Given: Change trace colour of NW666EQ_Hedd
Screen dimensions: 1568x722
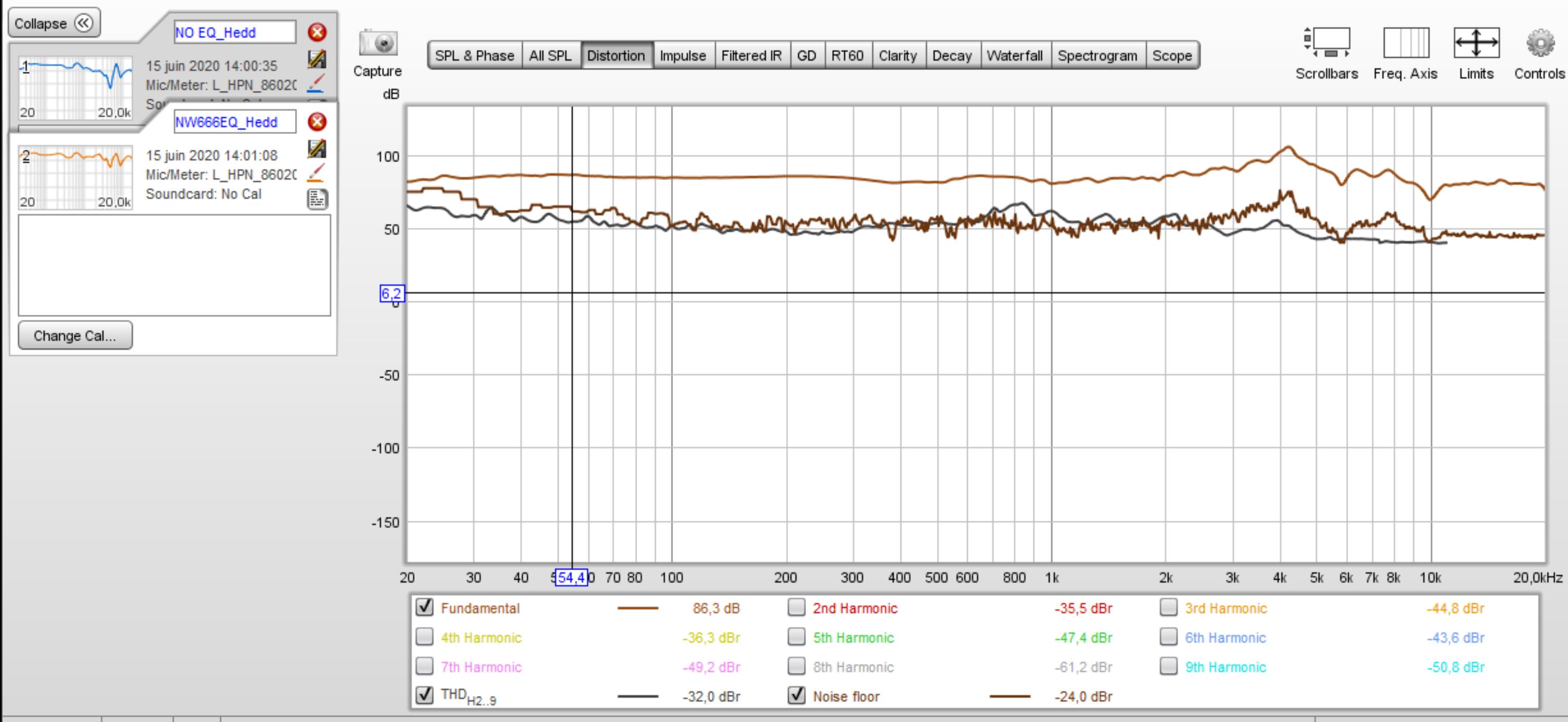Looking at the screenshot, I should click(x=316, y=172).
